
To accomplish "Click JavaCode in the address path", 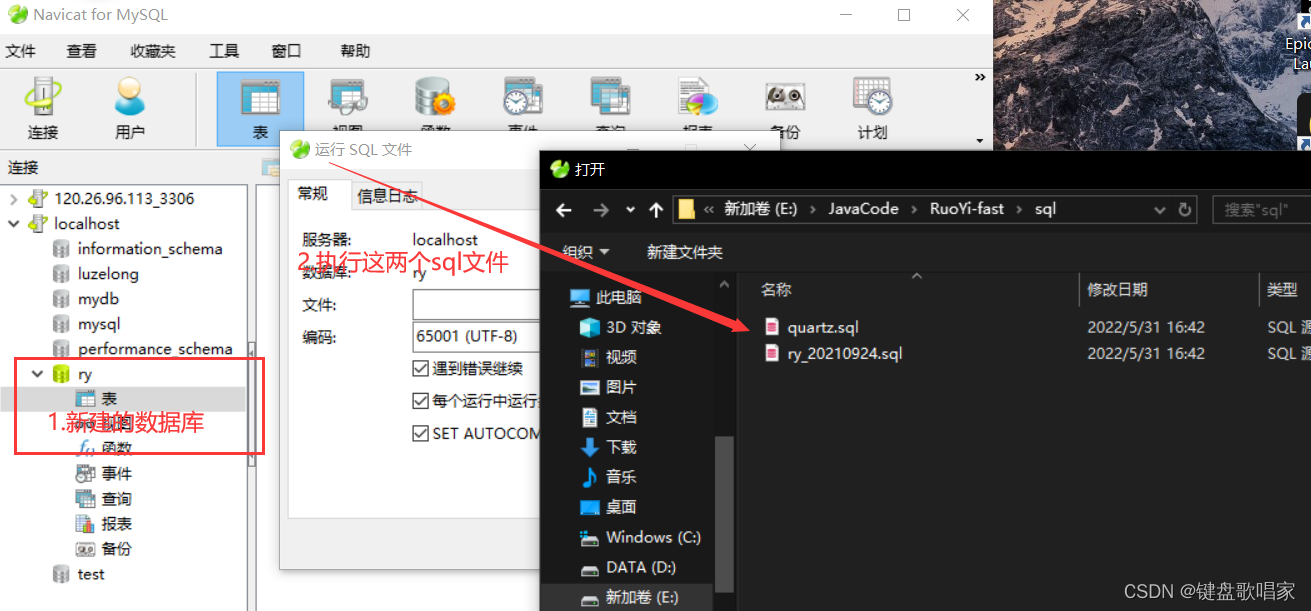I will pos(863,209).
